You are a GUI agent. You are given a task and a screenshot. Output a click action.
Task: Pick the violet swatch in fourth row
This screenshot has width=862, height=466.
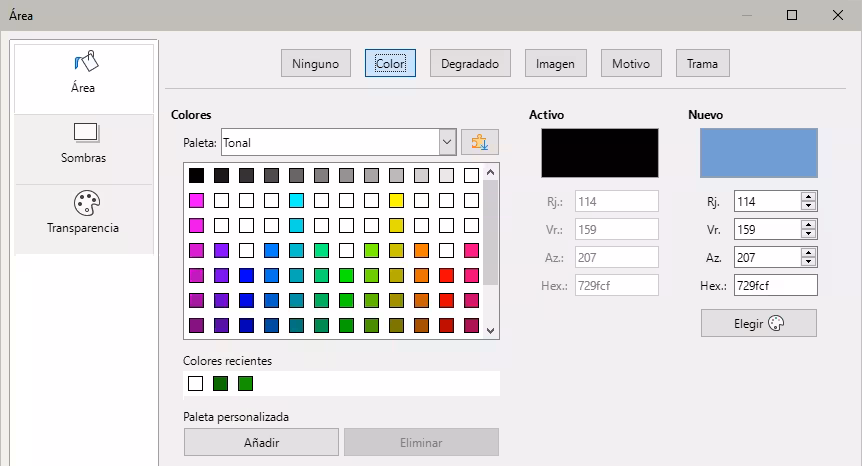(222, 251)
